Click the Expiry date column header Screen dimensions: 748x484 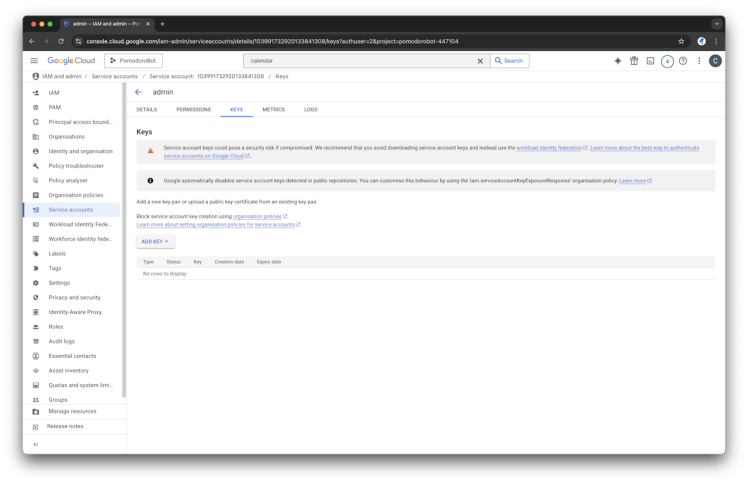[x=269, y=262]
